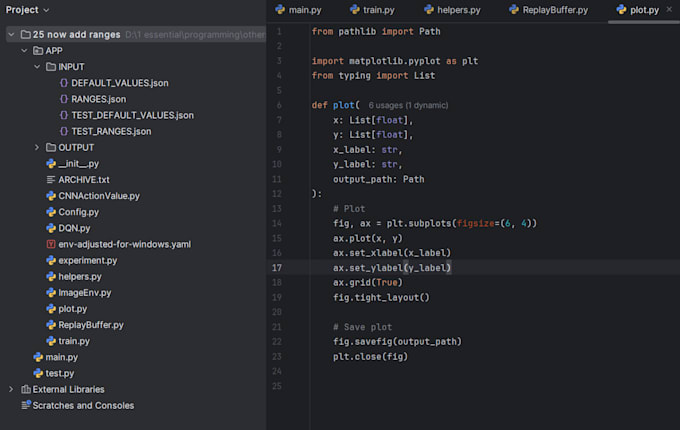Click line number 6 in the gutter

(x=279, y=105)
